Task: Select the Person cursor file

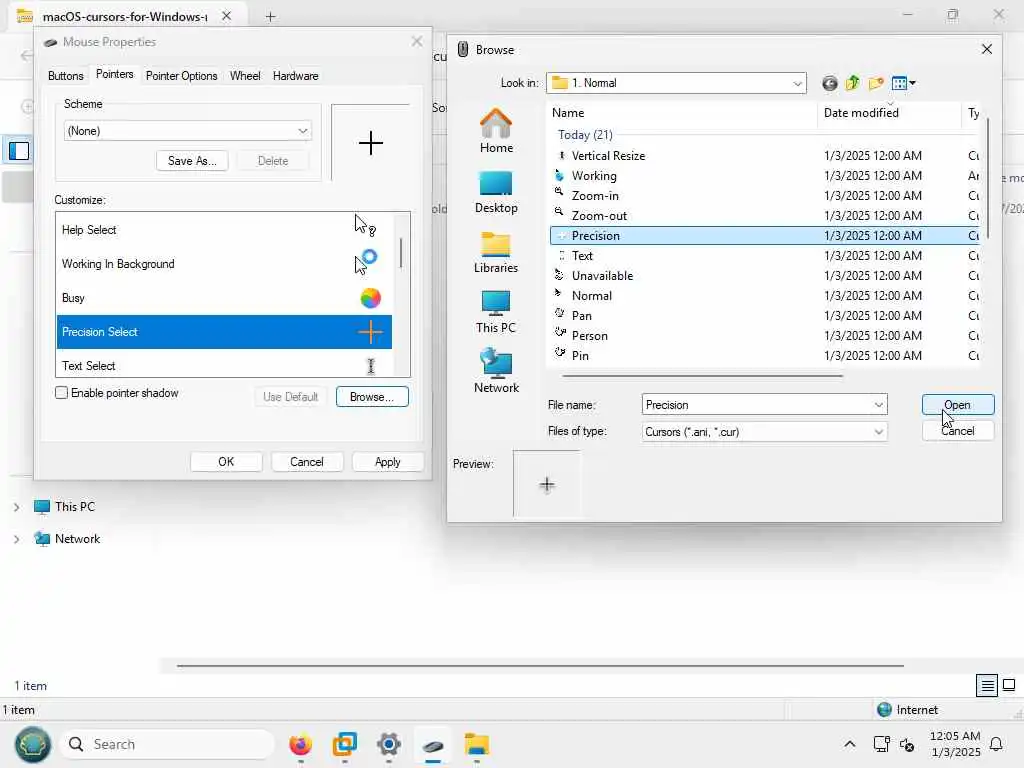Action: pyautogui.click(x=589, y=336)
